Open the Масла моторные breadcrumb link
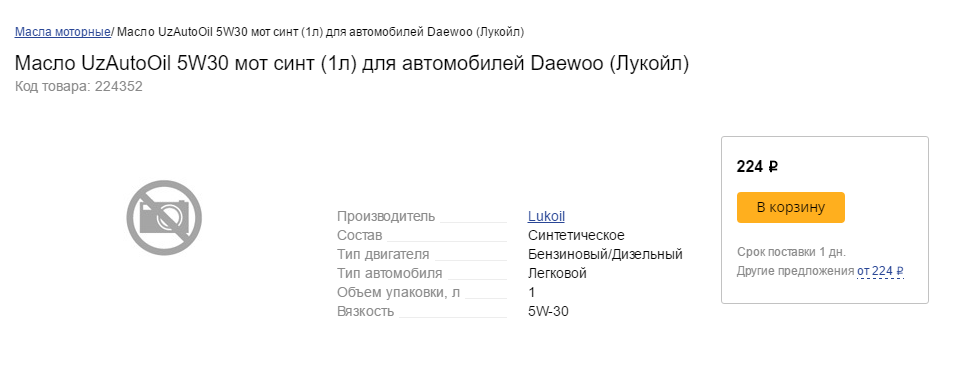 63,31
